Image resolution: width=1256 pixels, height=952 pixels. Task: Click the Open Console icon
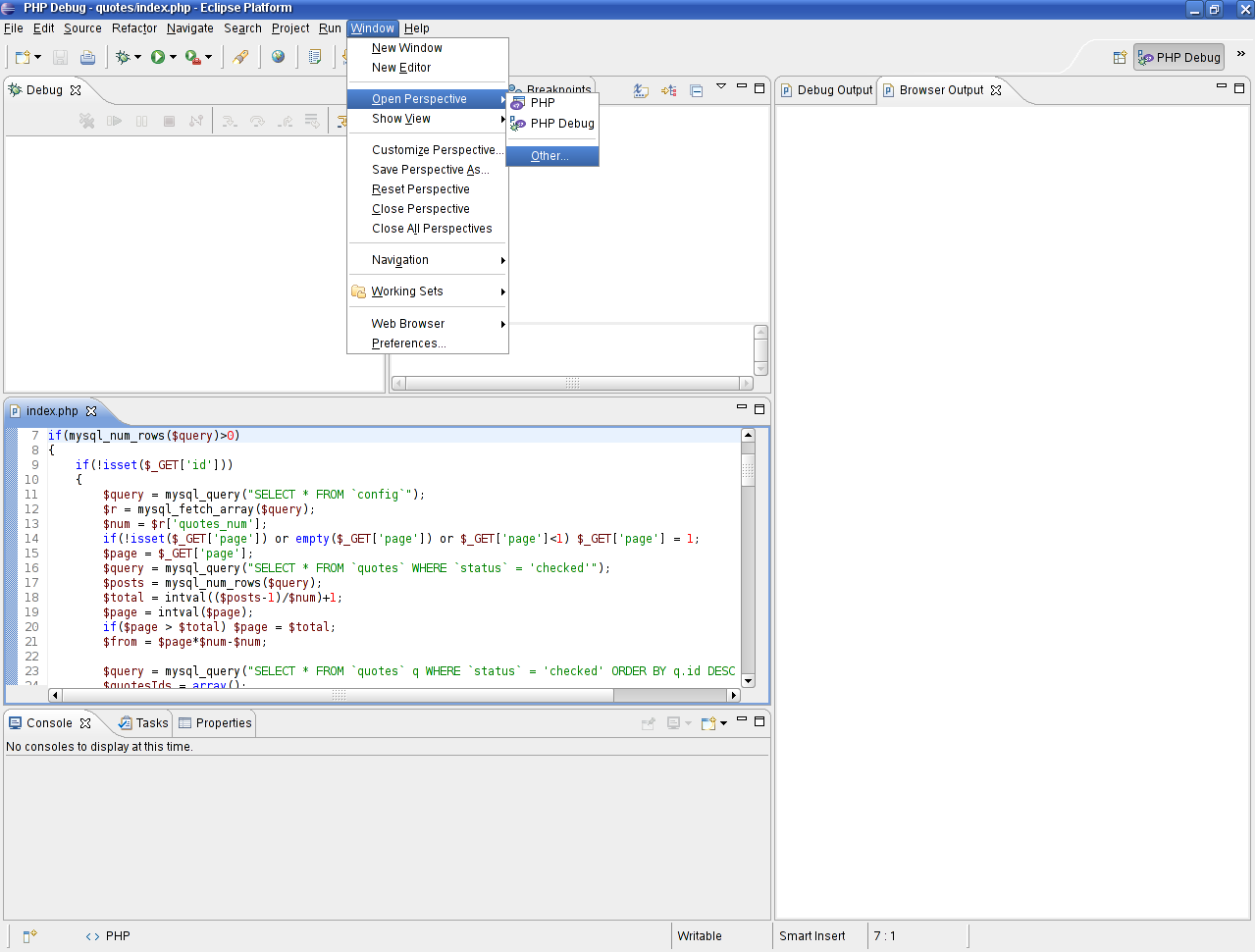pyautogui.click(x=708, y=723)
